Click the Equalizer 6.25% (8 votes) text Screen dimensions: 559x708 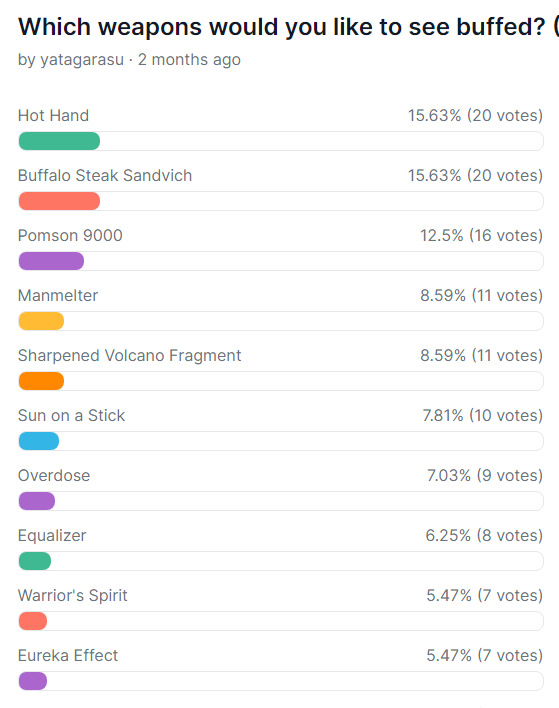(x=484, y=536)
